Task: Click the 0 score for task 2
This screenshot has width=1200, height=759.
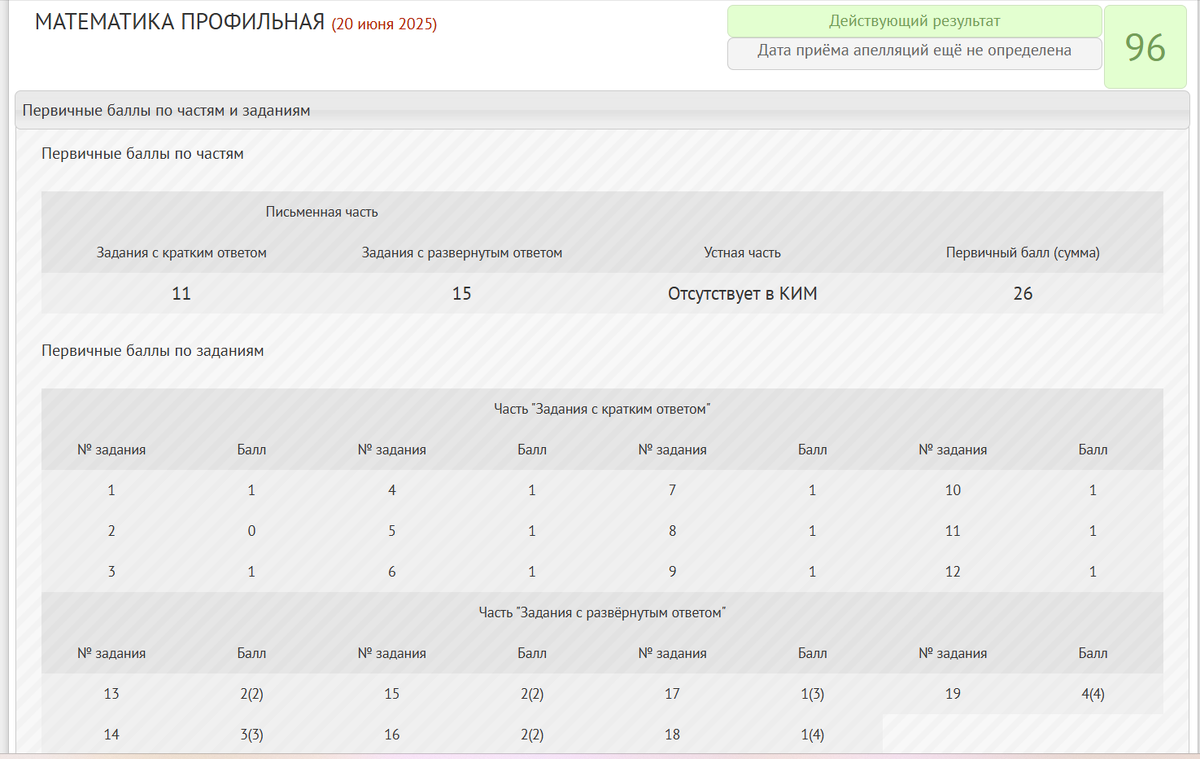Action: click(x=252, y=531)
